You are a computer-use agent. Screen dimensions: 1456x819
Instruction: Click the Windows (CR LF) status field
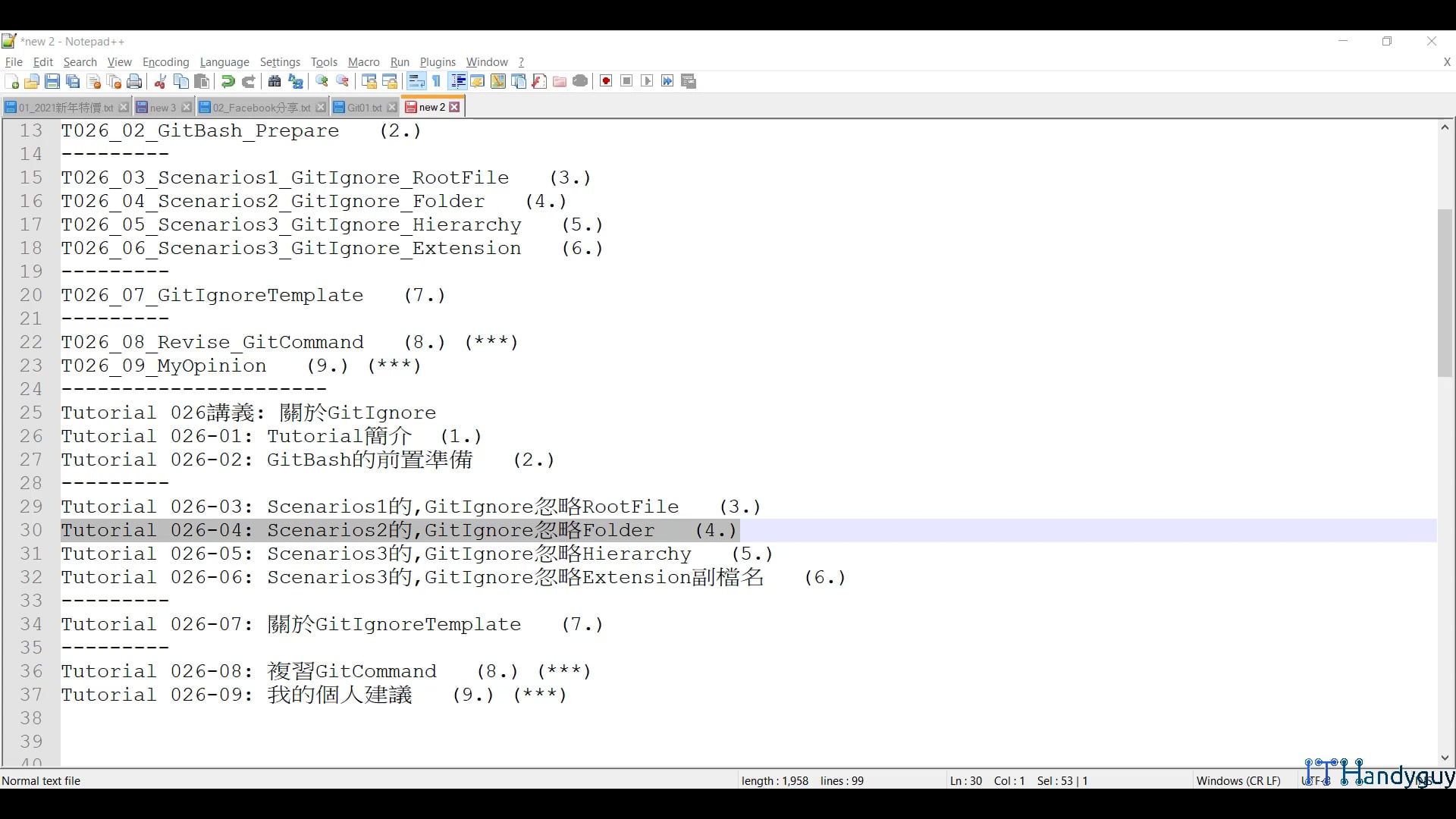pos(1238,780)
